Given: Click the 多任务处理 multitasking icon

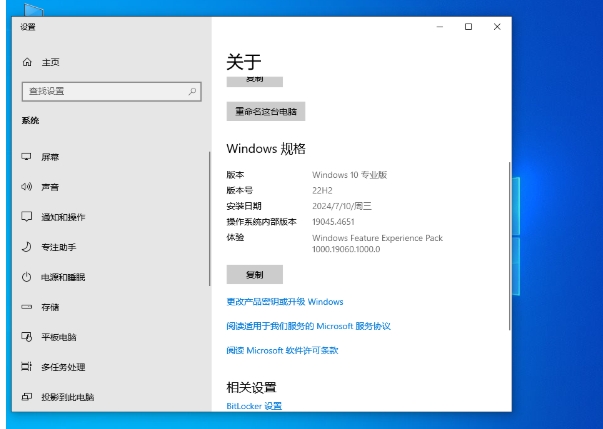Looking at the screenshot, I should click(x=27, y=367).
